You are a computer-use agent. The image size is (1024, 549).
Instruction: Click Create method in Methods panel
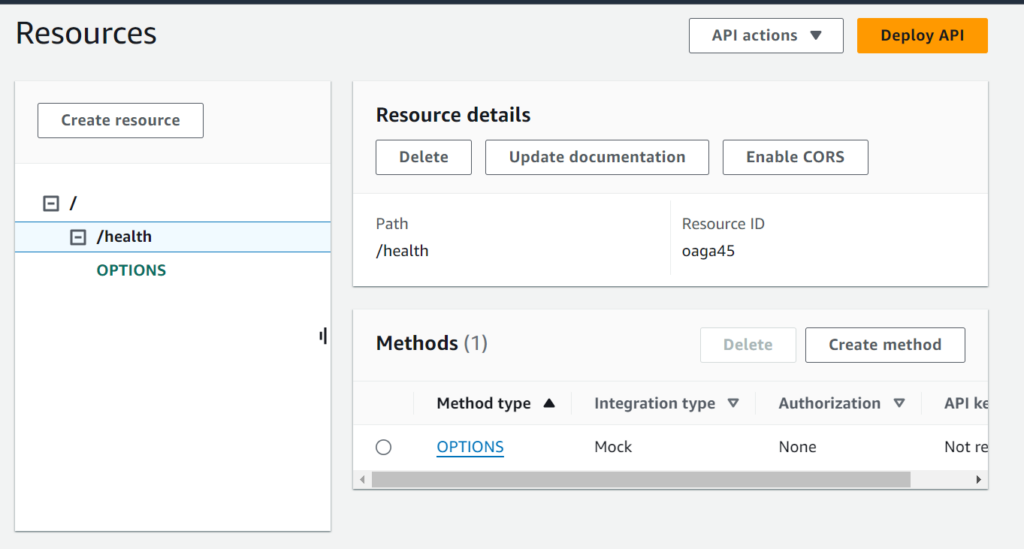[884, 344]
